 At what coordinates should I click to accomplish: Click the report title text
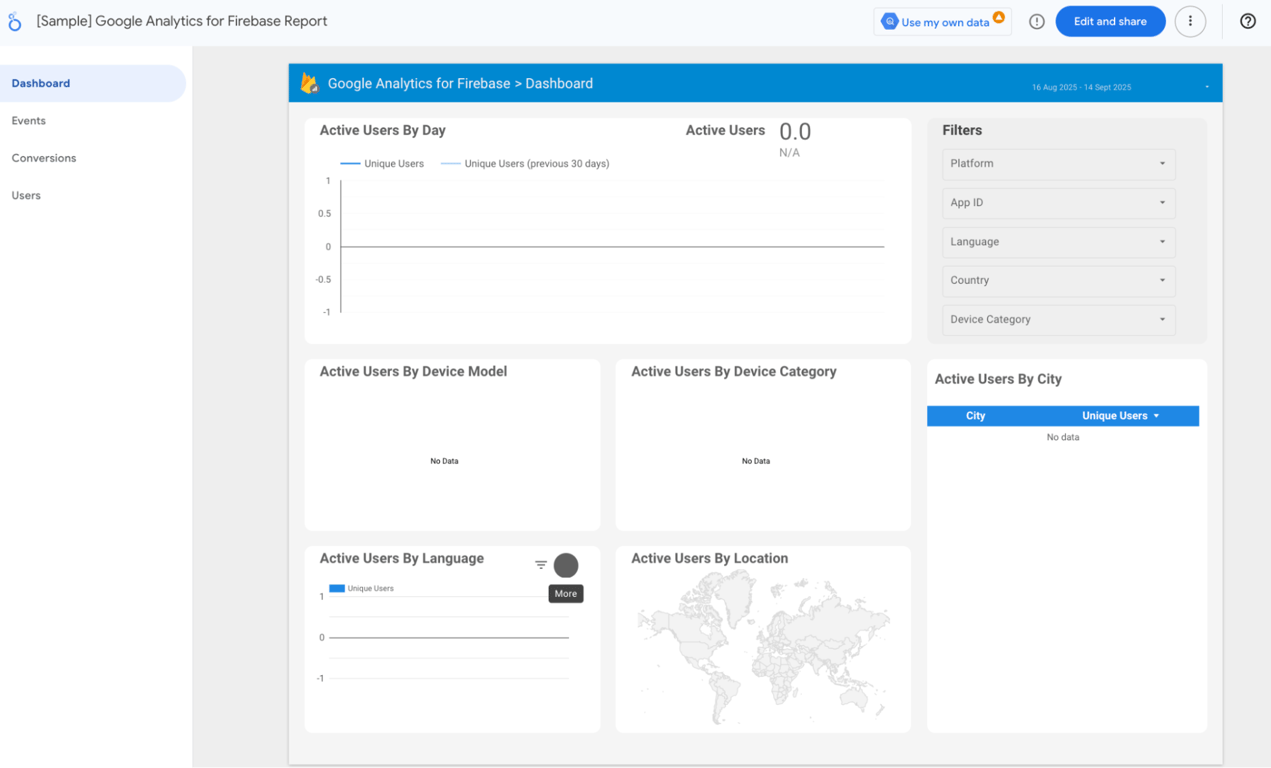pos(182,21)
